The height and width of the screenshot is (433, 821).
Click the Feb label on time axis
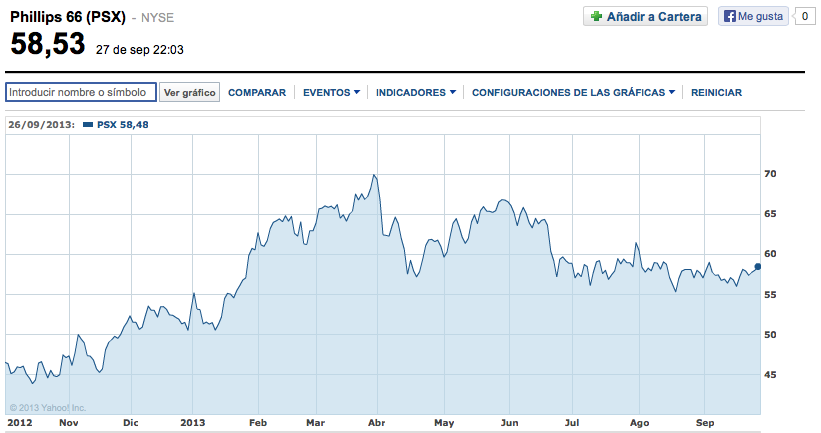pyautogui.click(x=258, y=423)
